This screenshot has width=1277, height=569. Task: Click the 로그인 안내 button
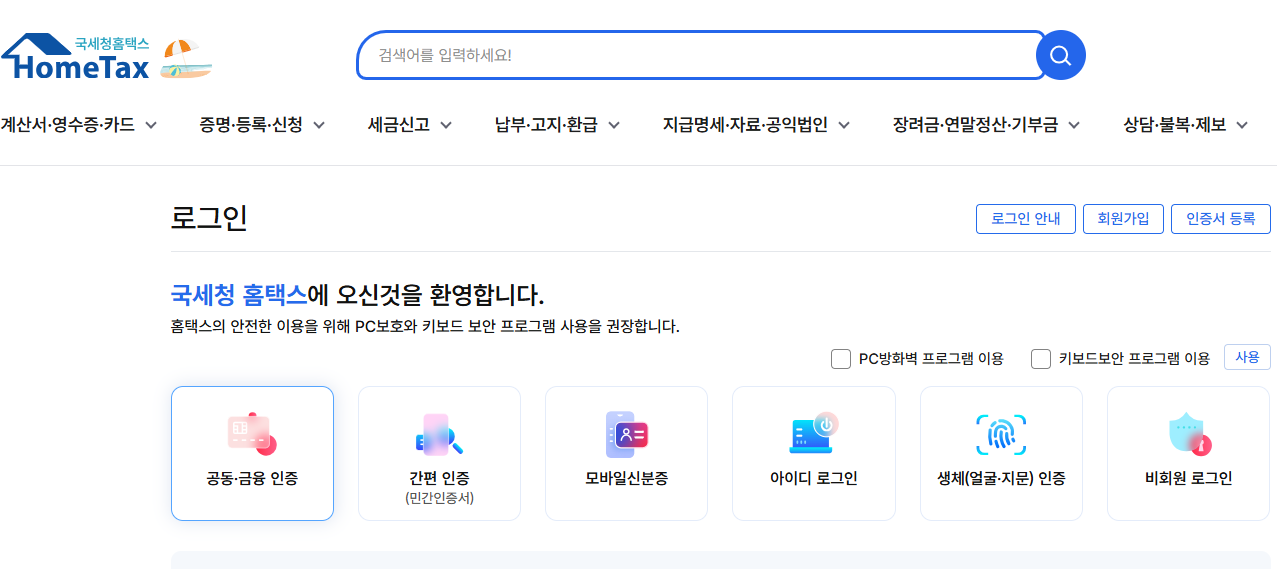pyautogui.click(x=1026, y=219)
